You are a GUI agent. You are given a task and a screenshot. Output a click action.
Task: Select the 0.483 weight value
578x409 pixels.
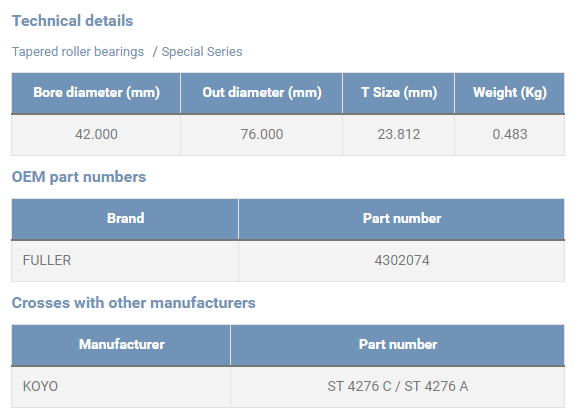pos(510,134)
